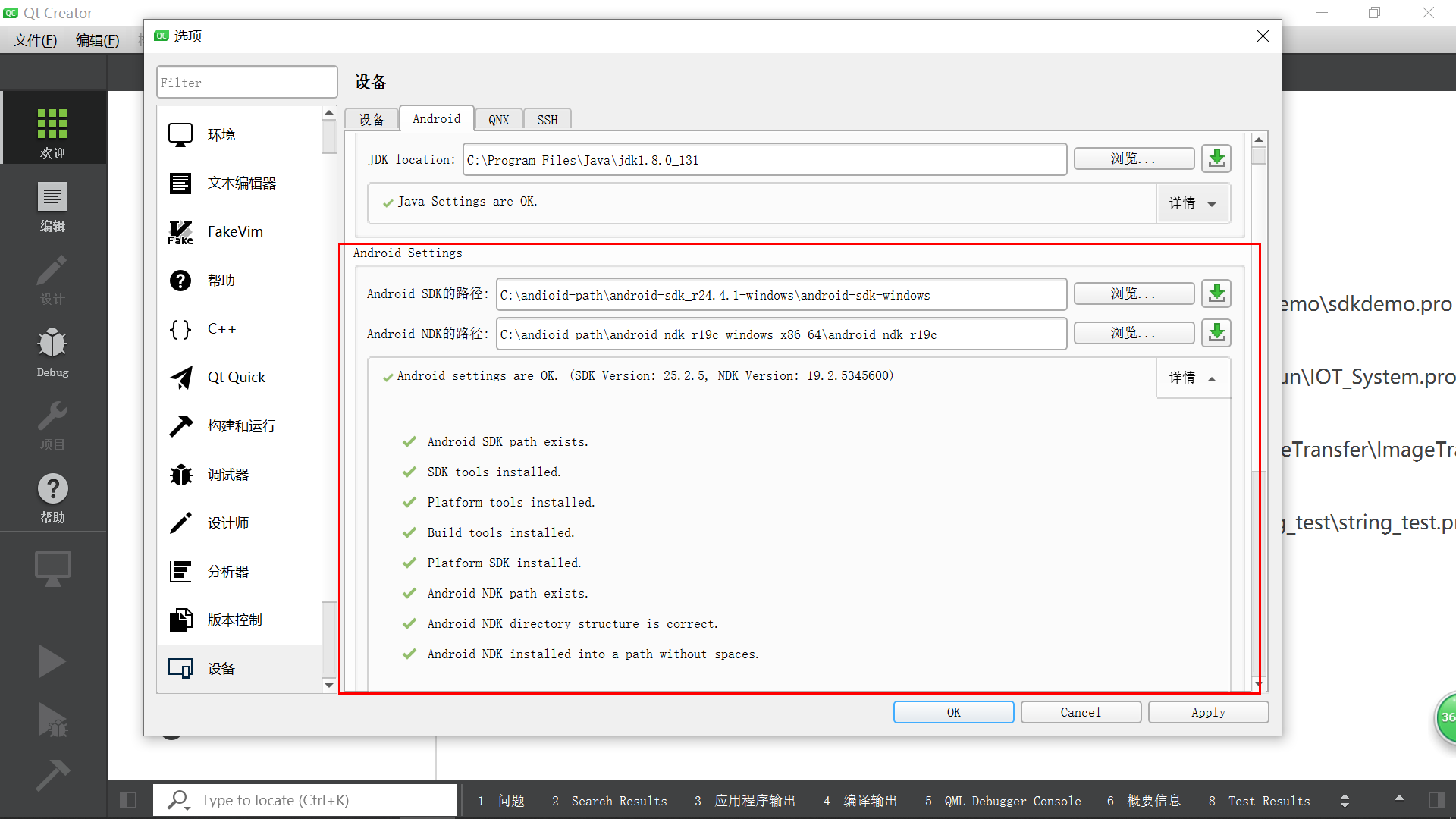This screenshot has height=819, width=1456.
Task: Select the 设计师 options category
Action: click(x=240, y=523)
